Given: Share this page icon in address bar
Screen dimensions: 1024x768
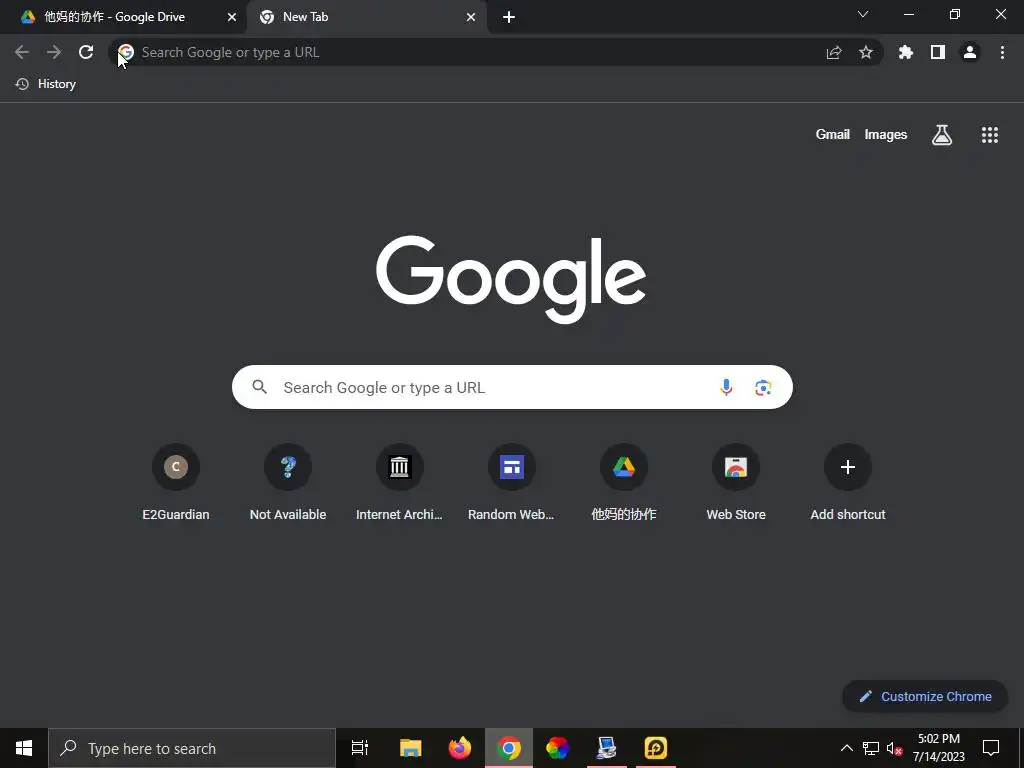Looking at the screenshot, I should 834,52.
